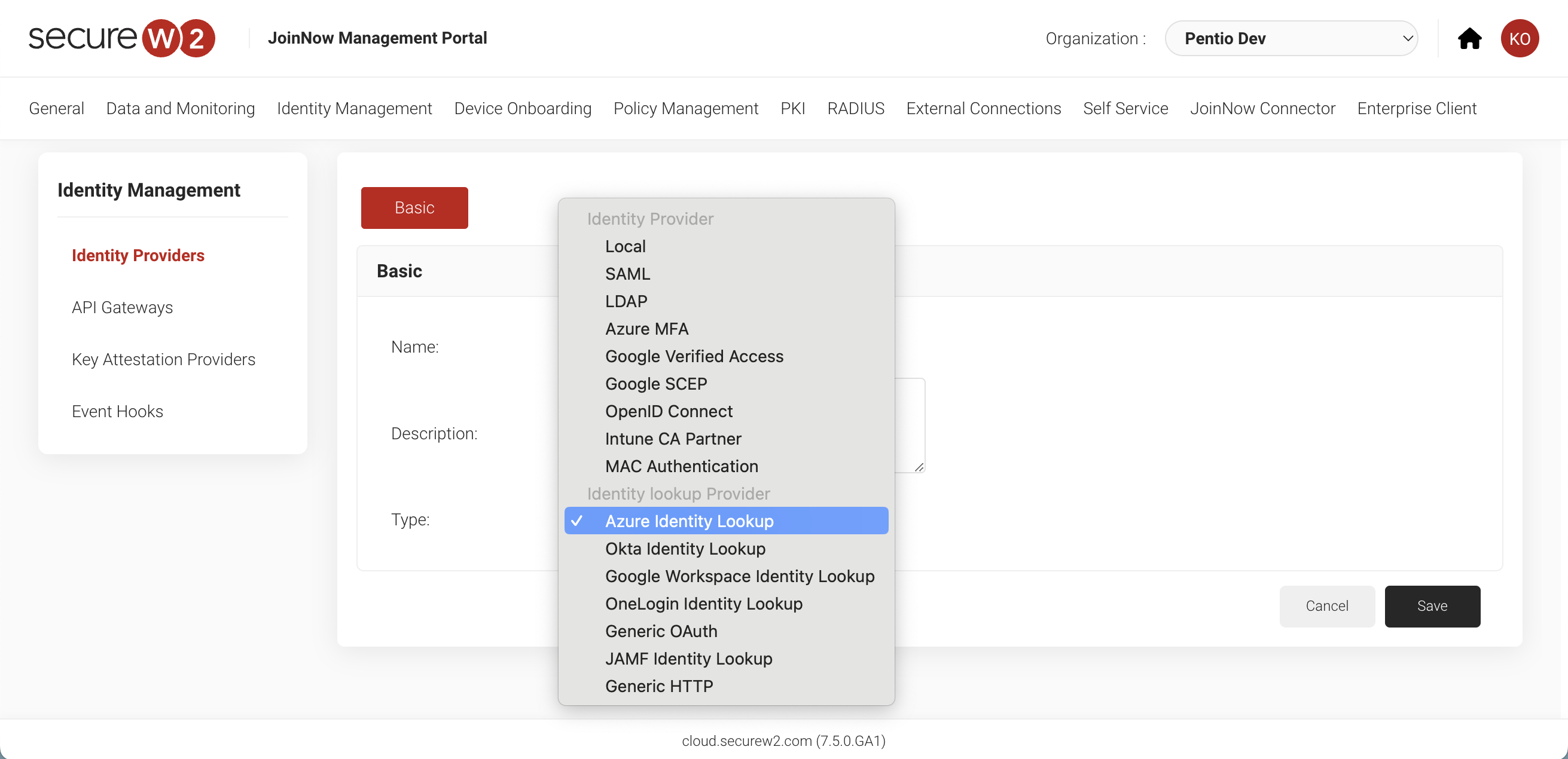Choose Local from the type list

(725, 246)
